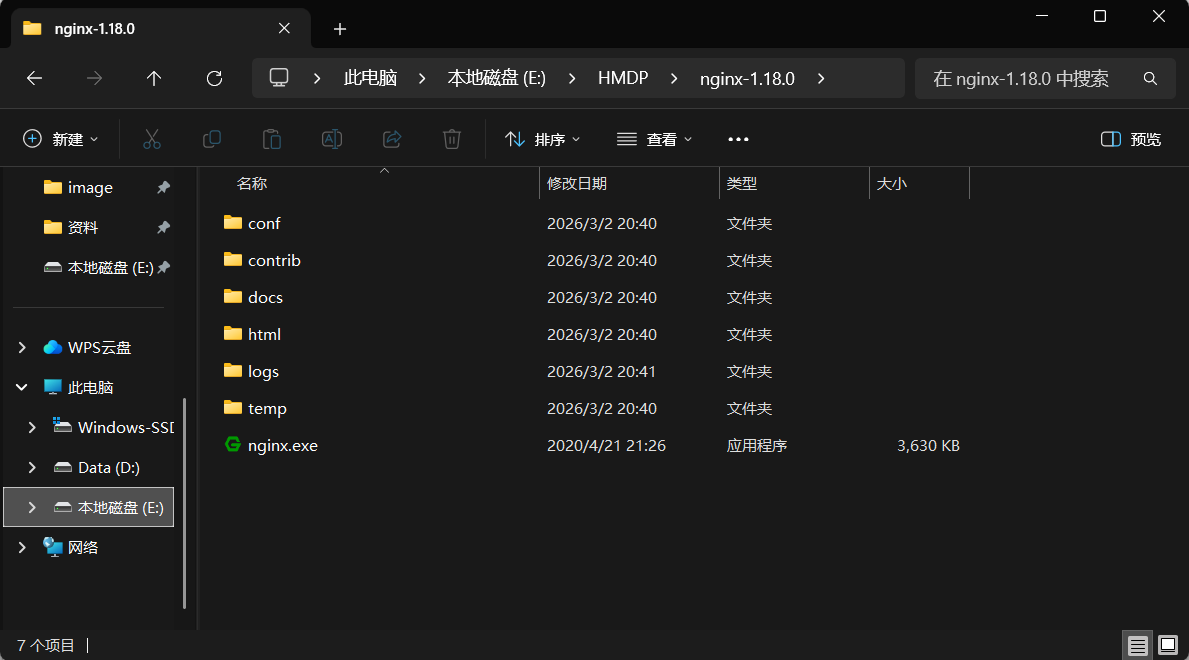Add a new tab with plus button
1189x660 pixels.
pyautogui.click(x=340, y=29)
